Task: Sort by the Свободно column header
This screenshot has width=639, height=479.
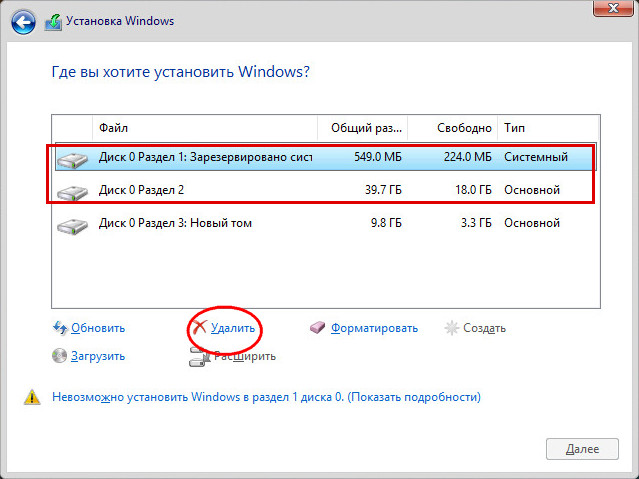Action: (x=453, y=128)
